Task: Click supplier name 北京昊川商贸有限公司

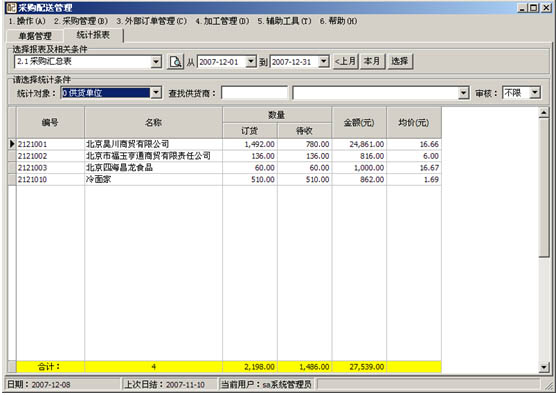Action: (x=128, y=144)
